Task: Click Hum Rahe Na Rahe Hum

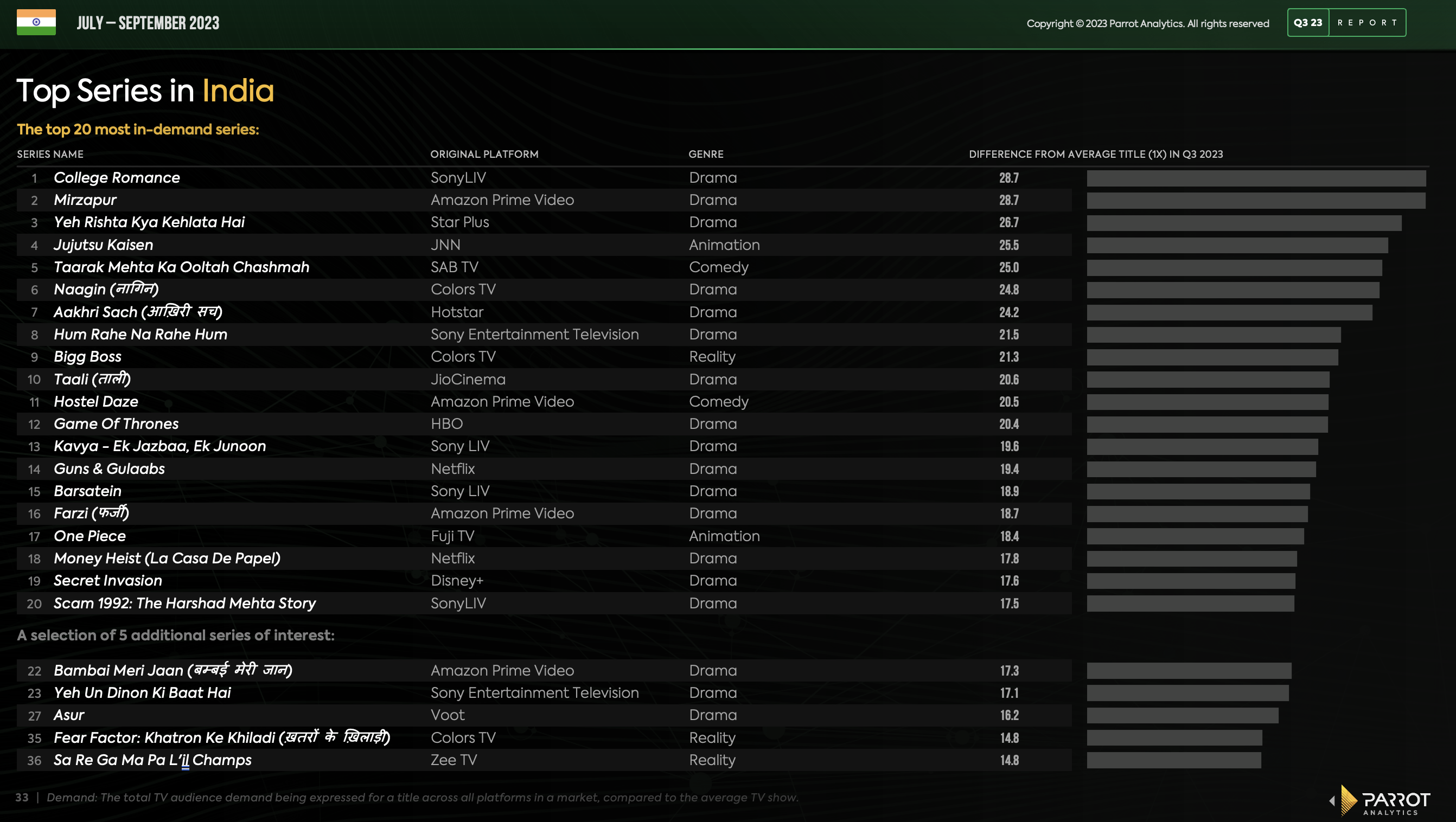Action: click(140, 335)
